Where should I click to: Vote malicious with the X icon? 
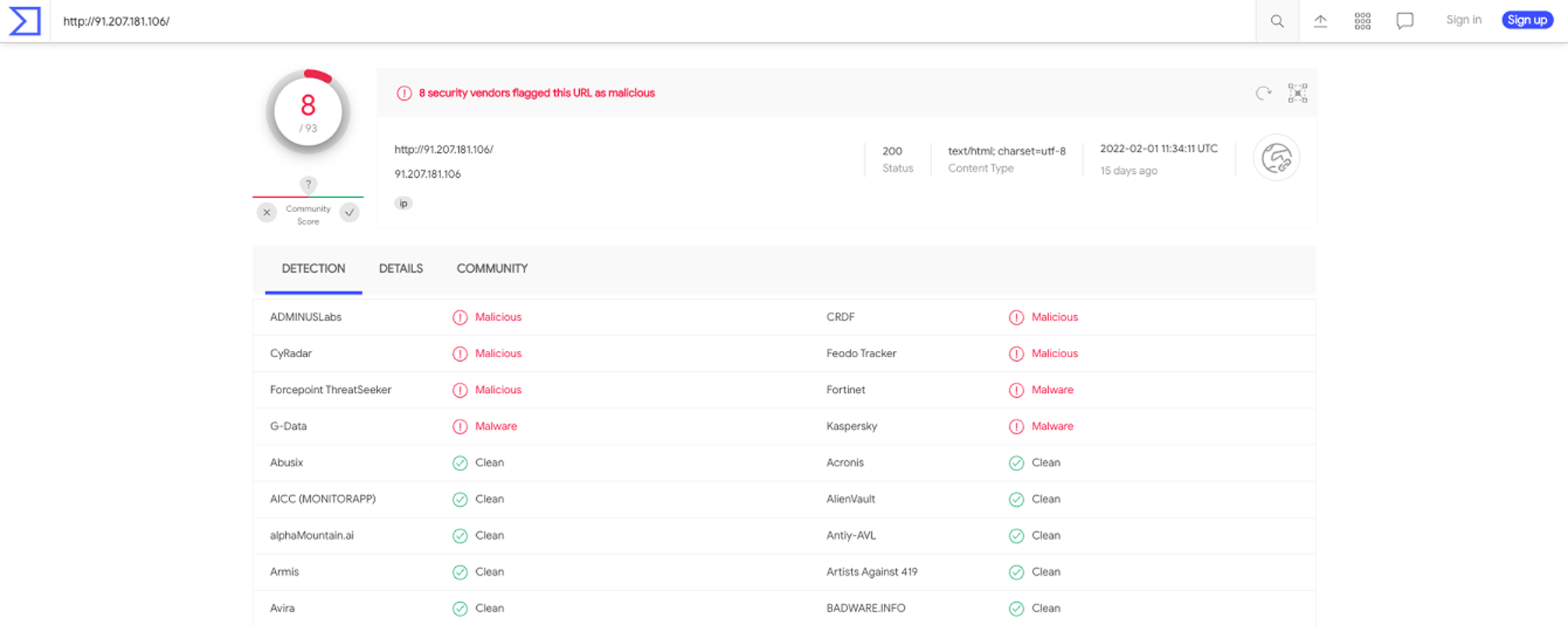[267, 212]
